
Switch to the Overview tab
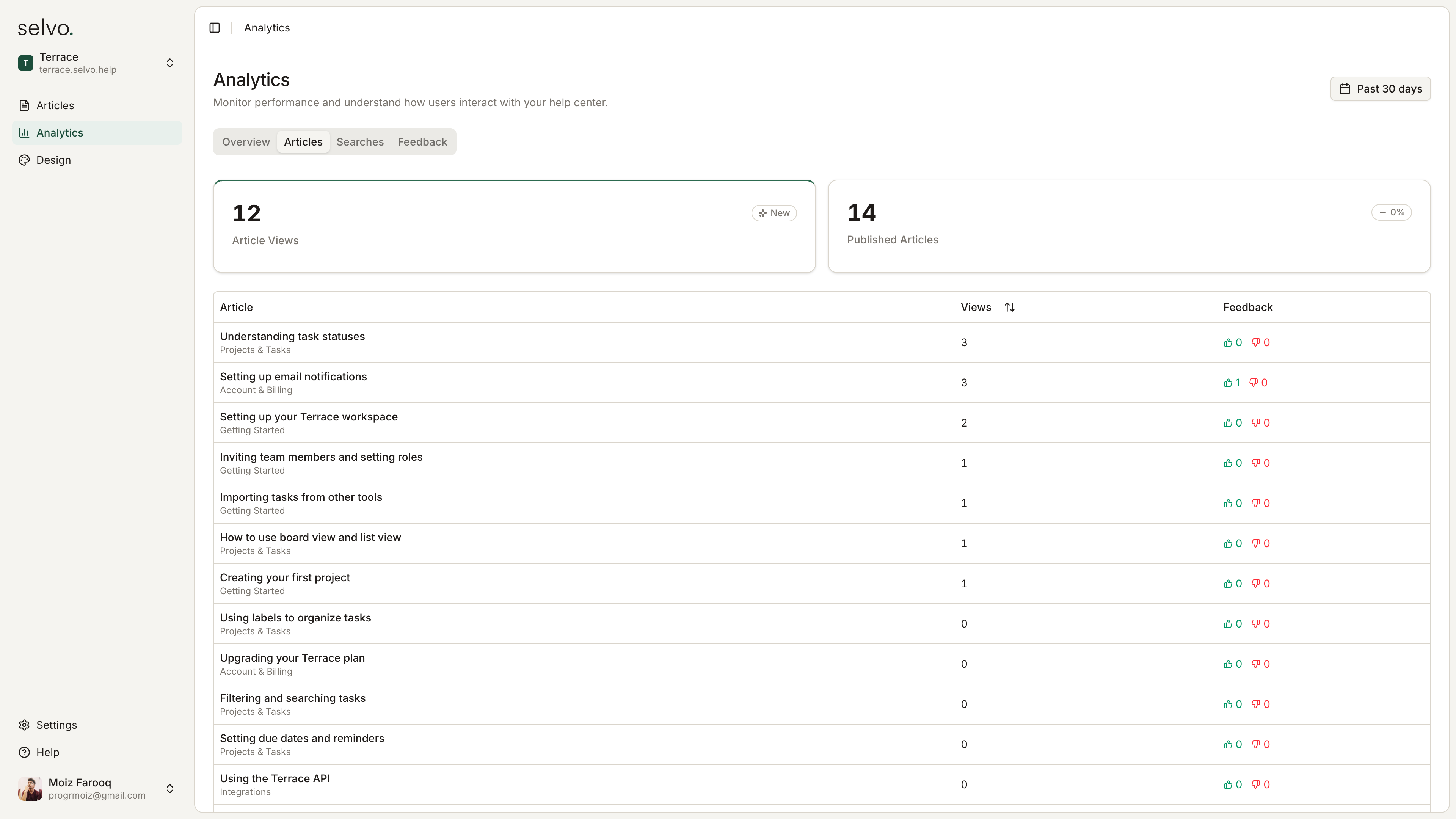coord(246,142)
